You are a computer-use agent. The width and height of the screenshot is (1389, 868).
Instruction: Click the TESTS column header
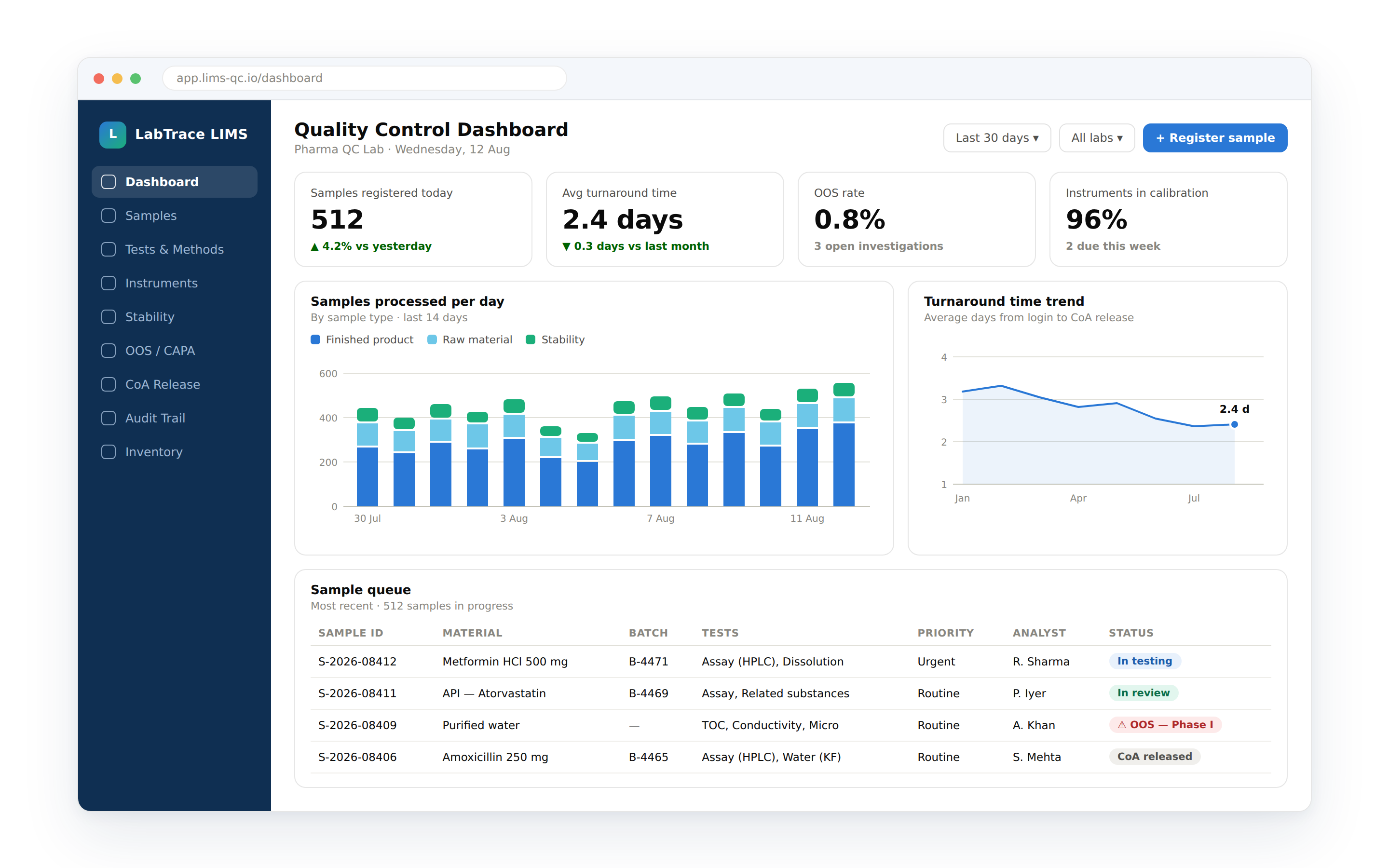pos(721,633)
